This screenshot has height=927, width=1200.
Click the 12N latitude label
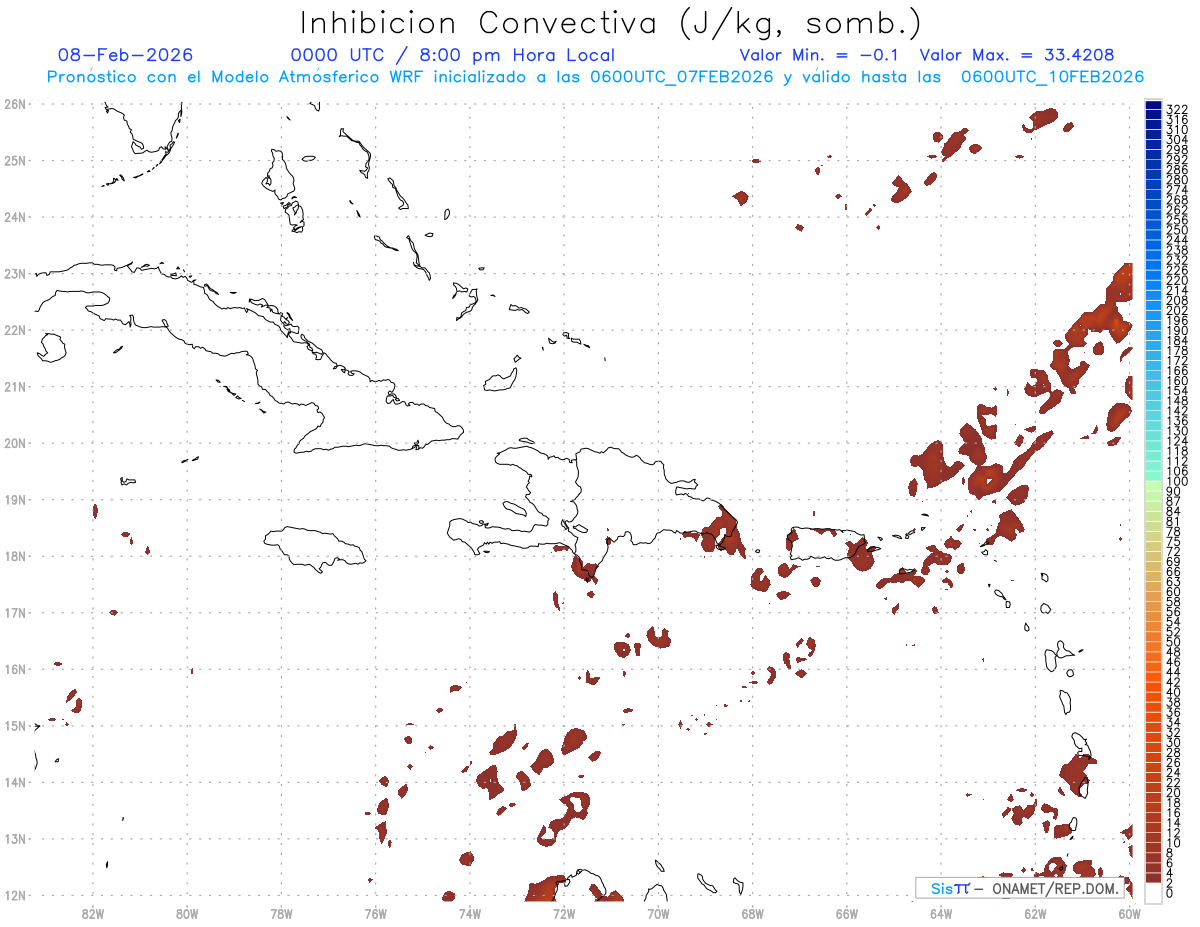[x=15, y=895]
